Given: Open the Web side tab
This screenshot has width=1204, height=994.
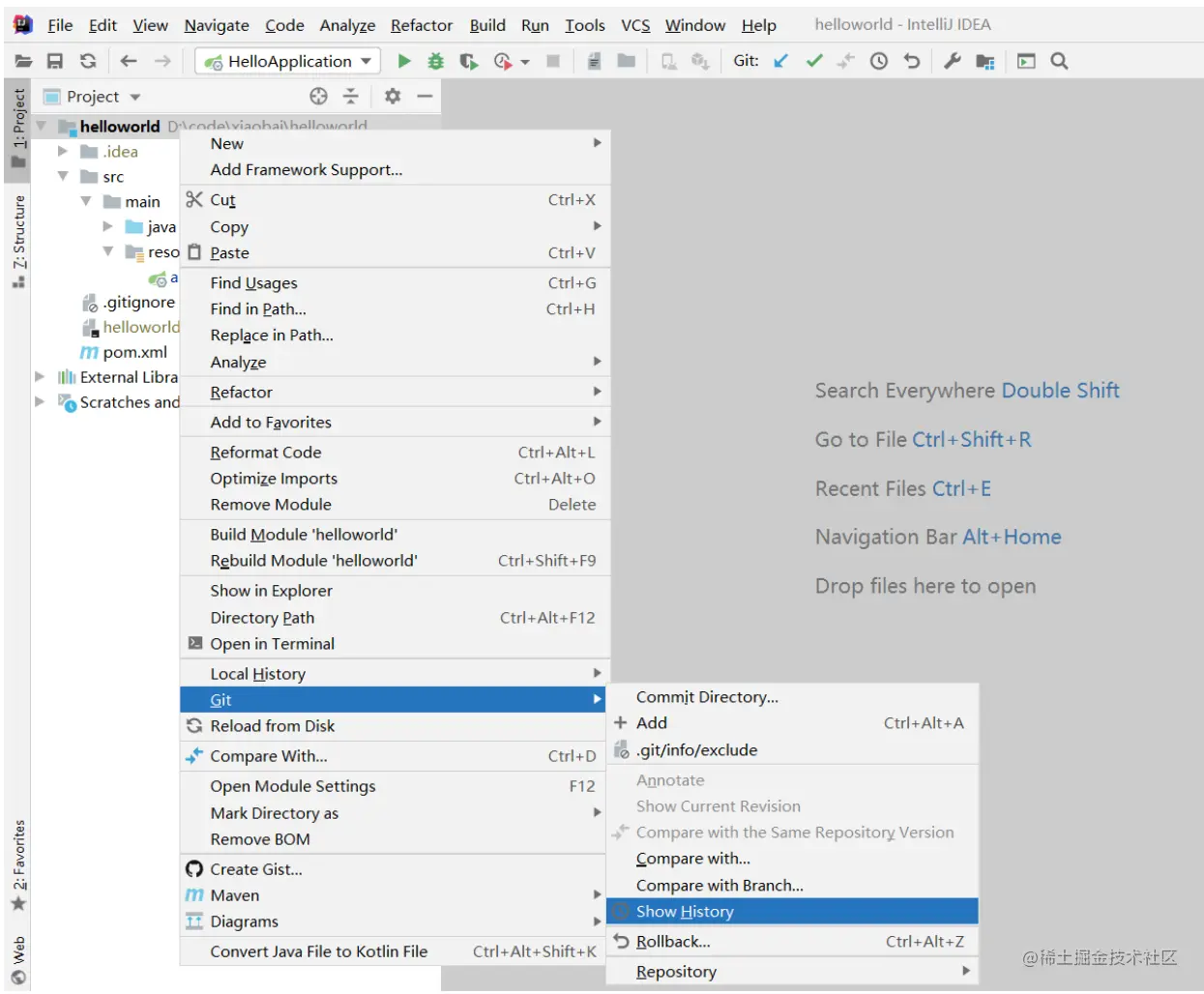Looking at the screenshot, I should point(18,959).
